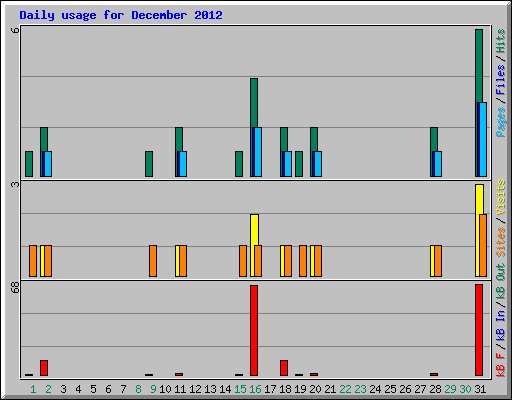Viewport: 512px width, 400px height.
Task: Click the red kB F bar for day 16
Action: coord(254,330)
